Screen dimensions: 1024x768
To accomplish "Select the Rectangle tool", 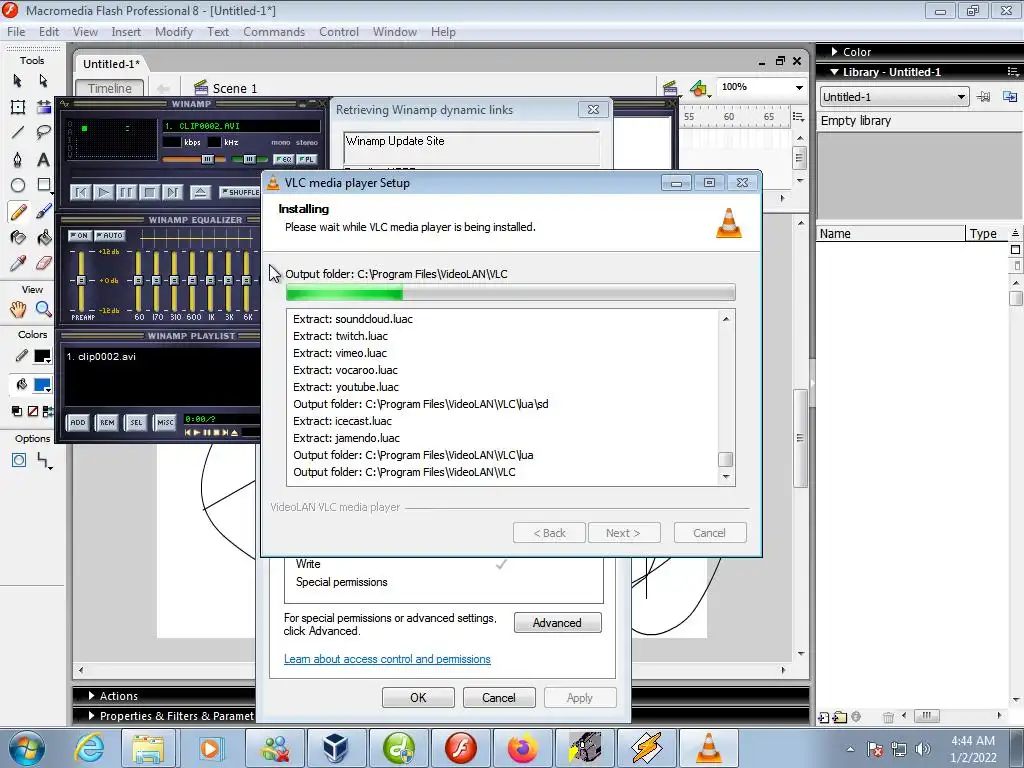I will coord(43,185).
